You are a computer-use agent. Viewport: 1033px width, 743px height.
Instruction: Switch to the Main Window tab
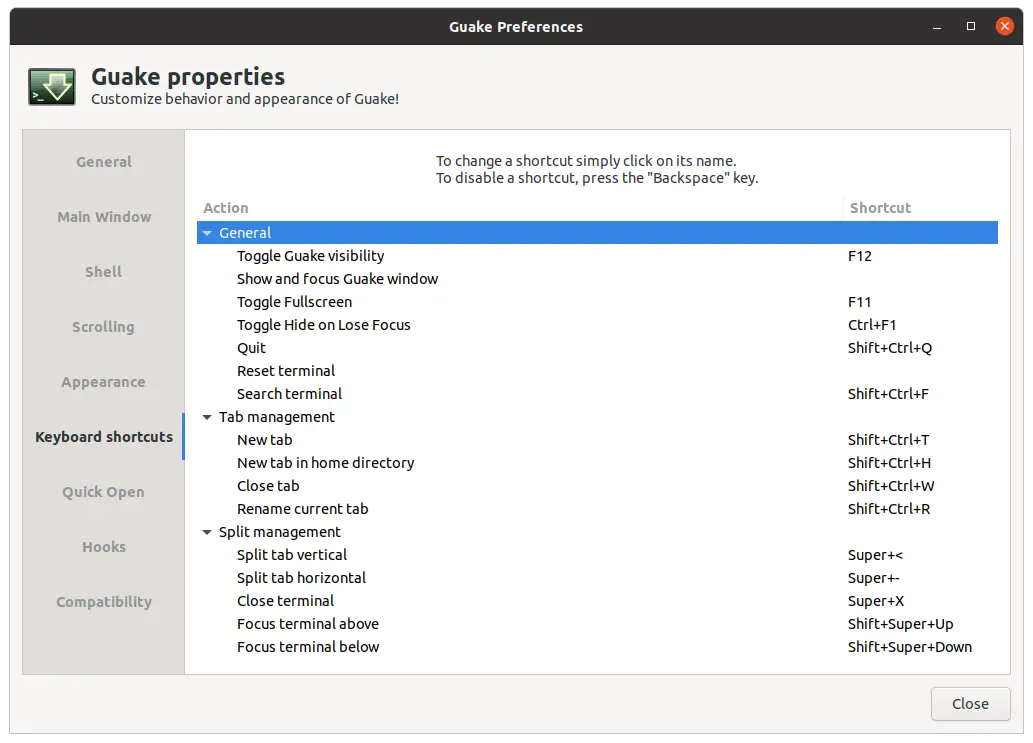tap(104, 217)
